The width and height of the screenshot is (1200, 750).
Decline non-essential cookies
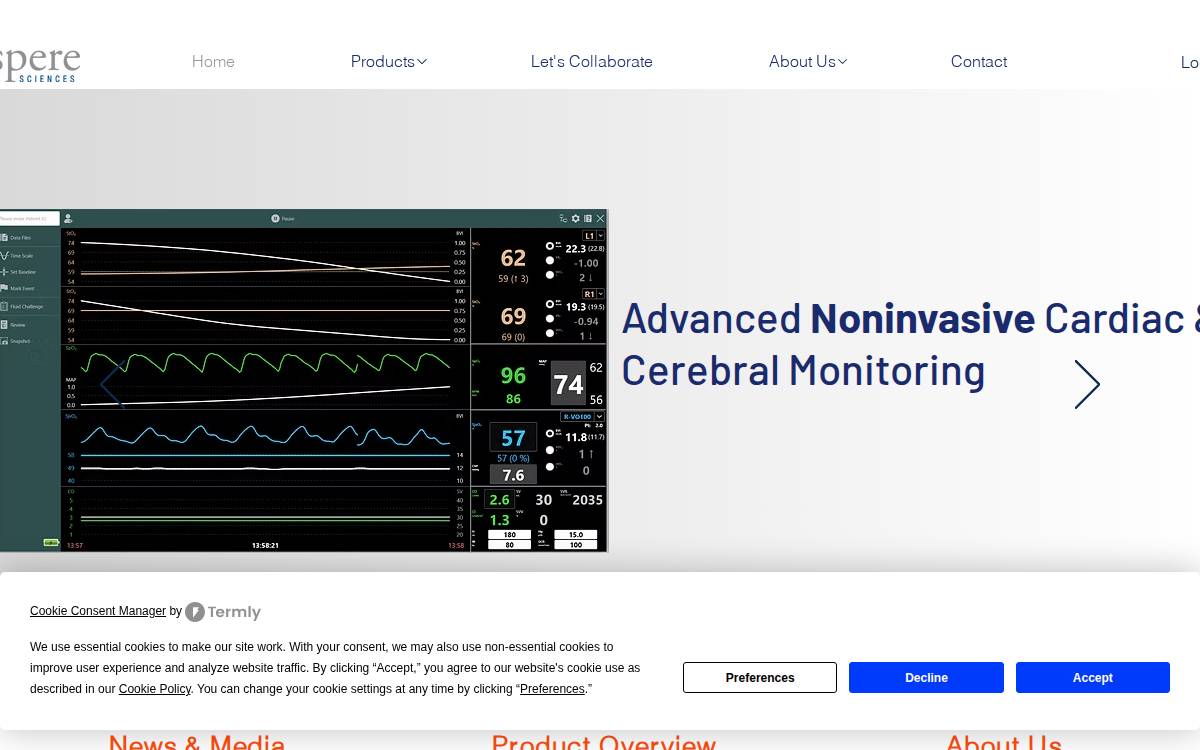[x=926, y=677]
